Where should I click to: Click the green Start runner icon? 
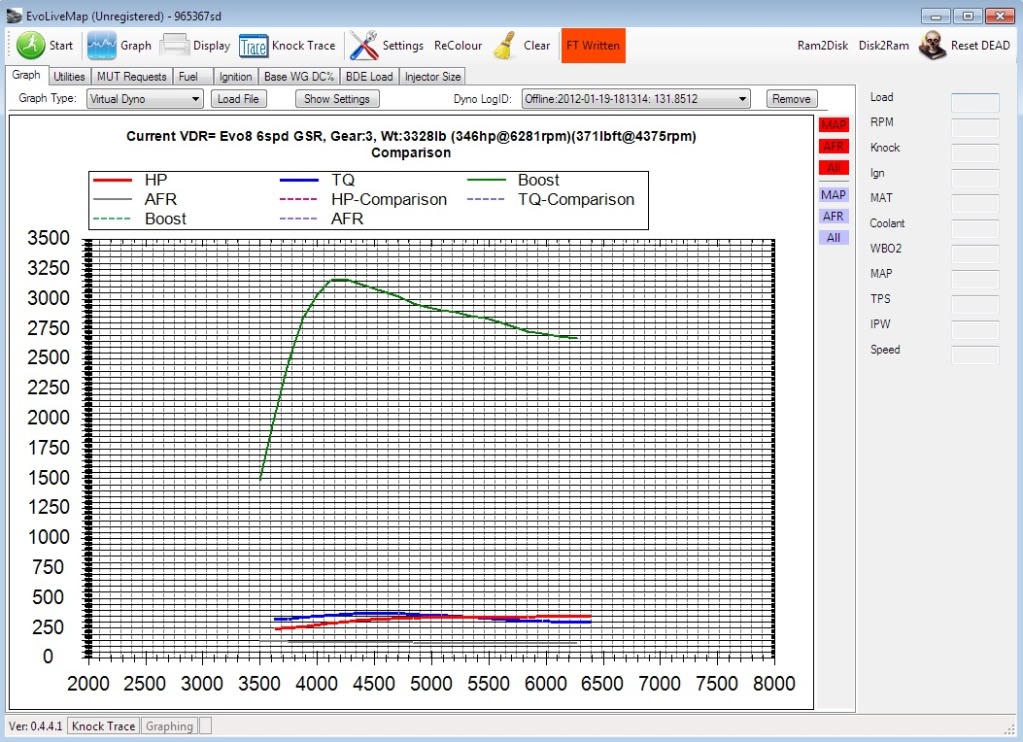click(x=30, y=45)
